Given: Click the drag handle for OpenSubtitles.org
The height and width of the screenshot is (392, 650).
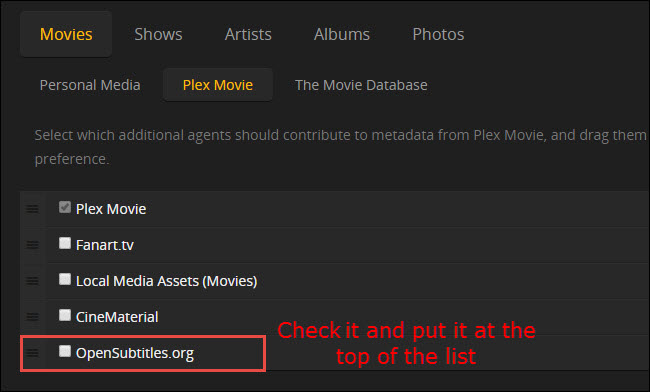Looking at the screenshot, I should [32, 353].
